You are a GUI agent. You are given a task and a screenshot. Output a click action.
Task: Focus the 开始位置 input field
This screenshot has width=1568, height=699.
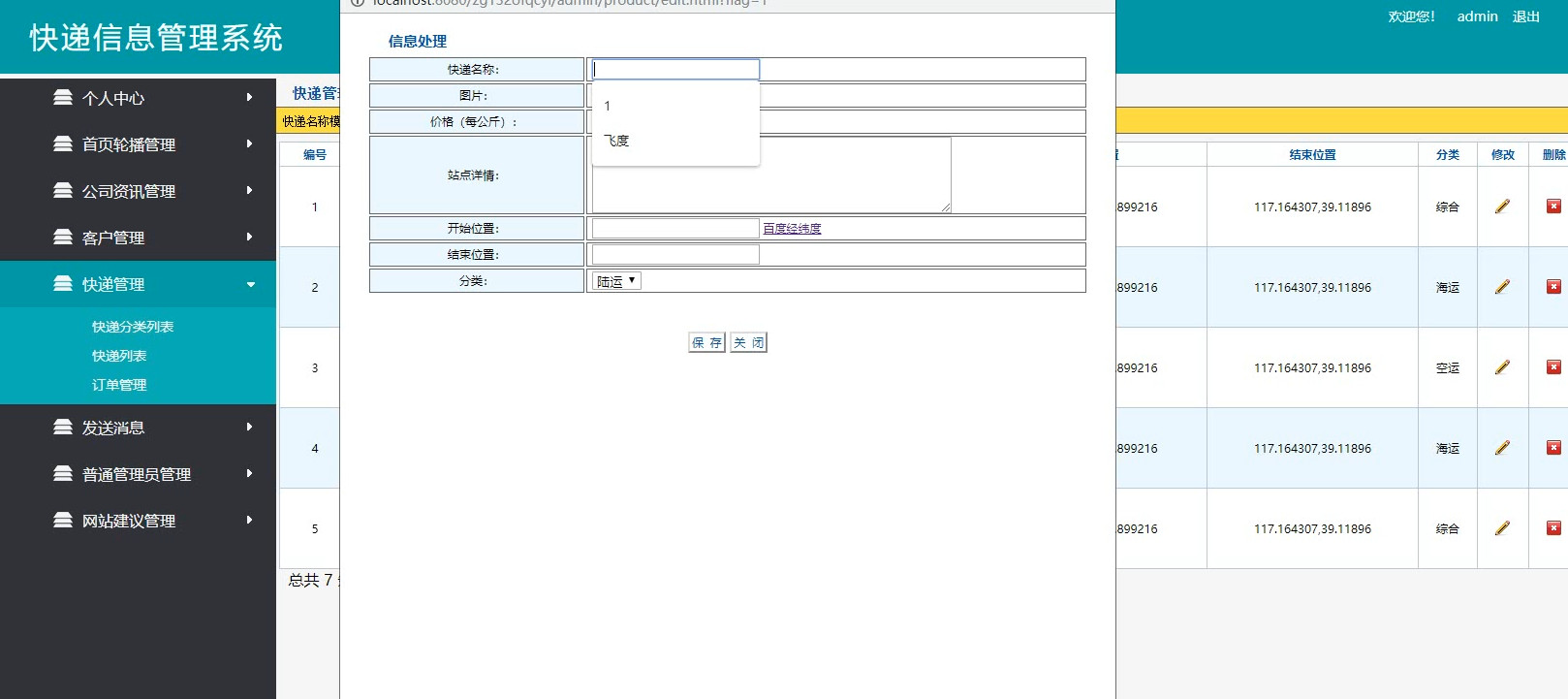tap(675, 228)
